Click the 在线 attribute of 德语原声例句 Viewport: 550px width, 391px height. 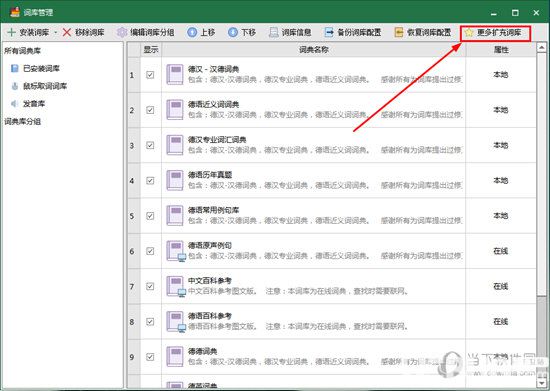click(x=501, y=251)
